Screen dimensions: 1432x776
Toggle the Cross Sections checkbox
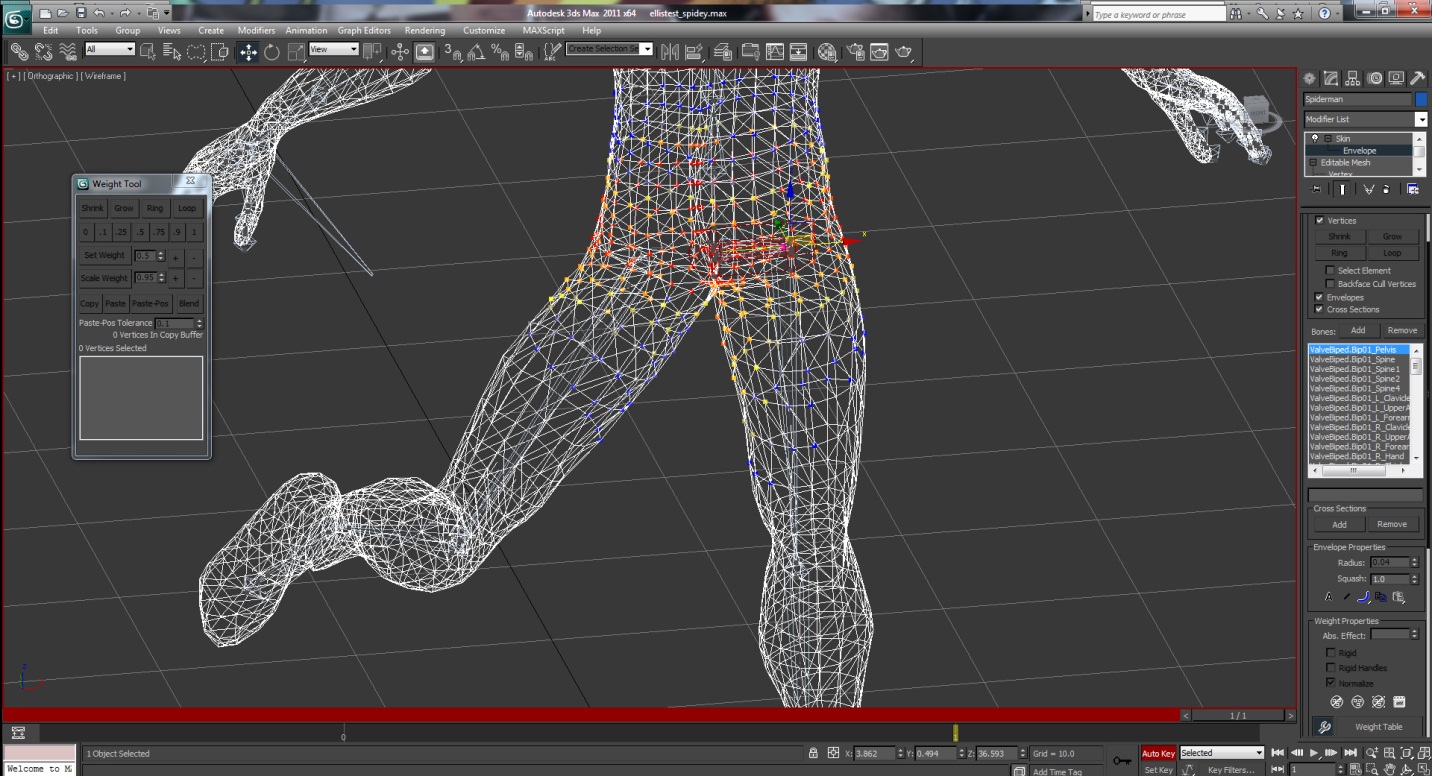click(1319, 309)
